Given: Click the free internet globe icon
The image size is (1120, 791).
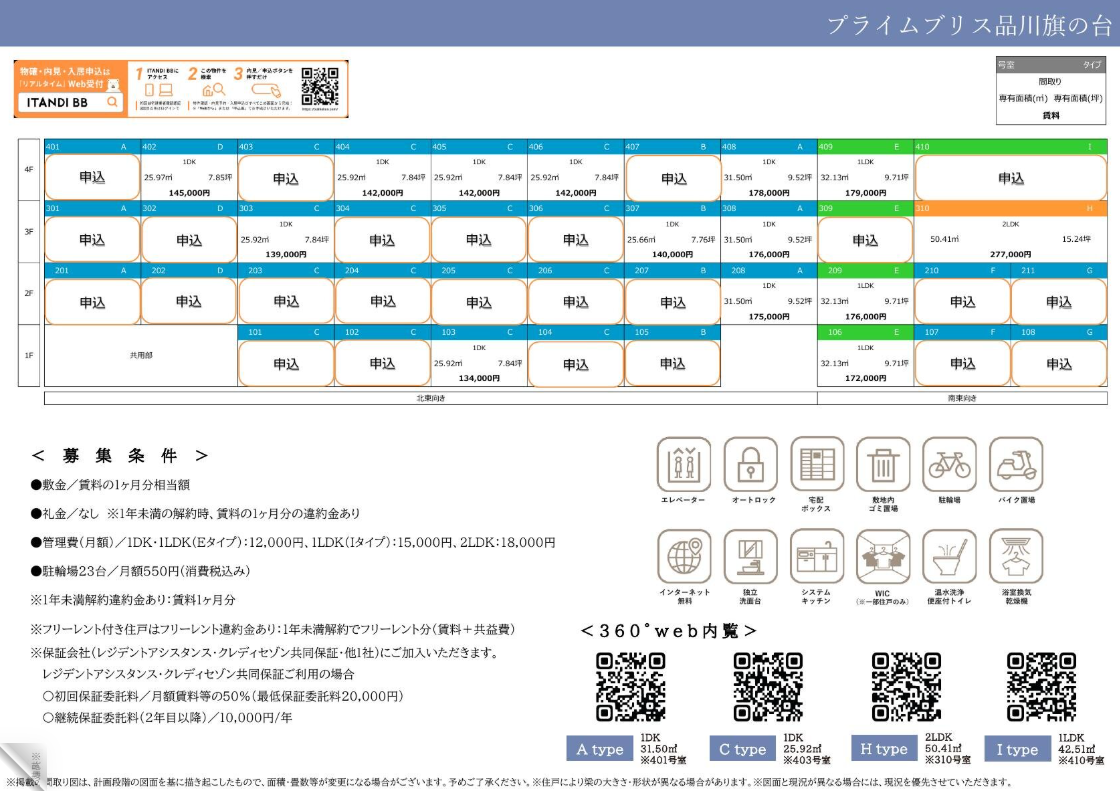Looking at the screenshot, I should pyautogui.click(x=684, y=556).
